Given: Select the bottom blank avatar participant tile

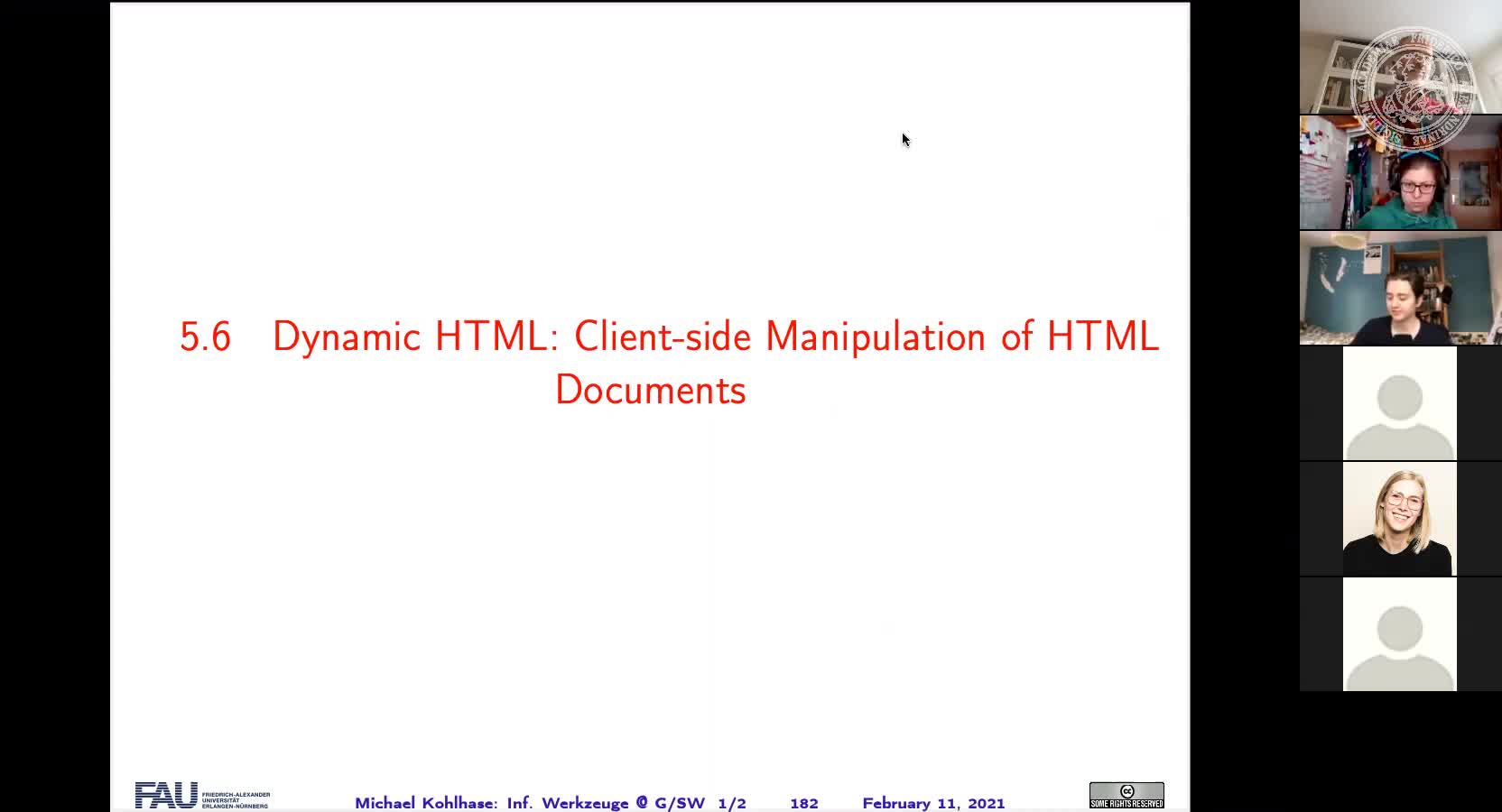Looking at the screenshot, I should click(x=1399, y=634).
